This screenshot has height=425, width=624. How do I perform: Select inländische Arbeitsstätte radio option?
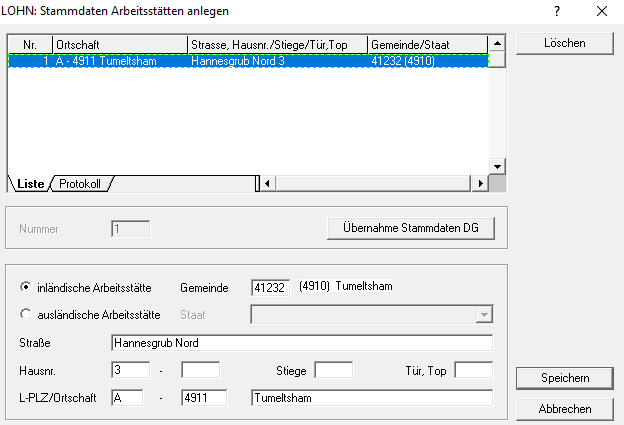[25, 287]
